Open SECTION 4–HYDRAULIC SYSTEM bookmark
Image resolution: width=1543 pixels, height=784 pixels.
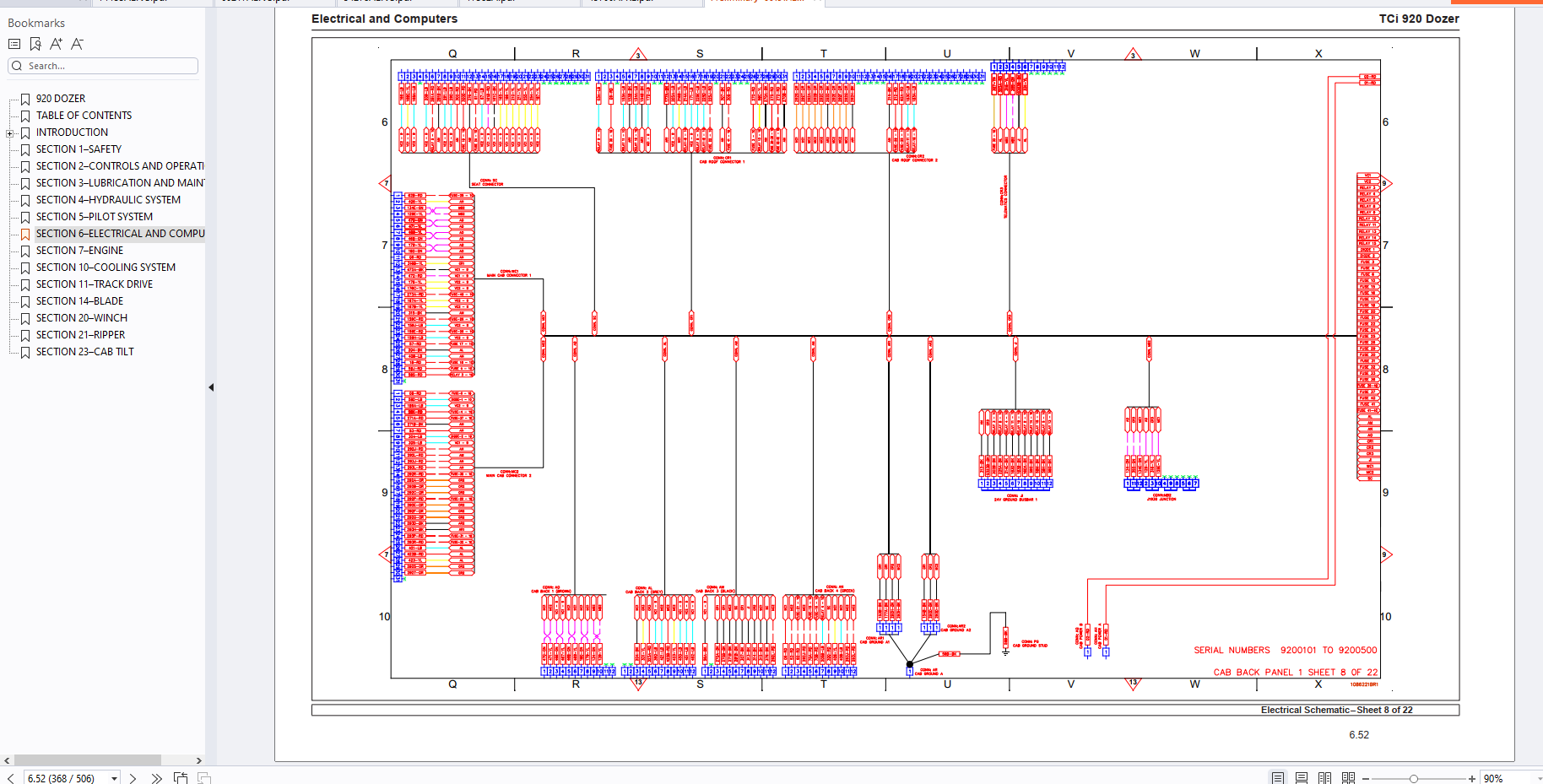[108, 200]
